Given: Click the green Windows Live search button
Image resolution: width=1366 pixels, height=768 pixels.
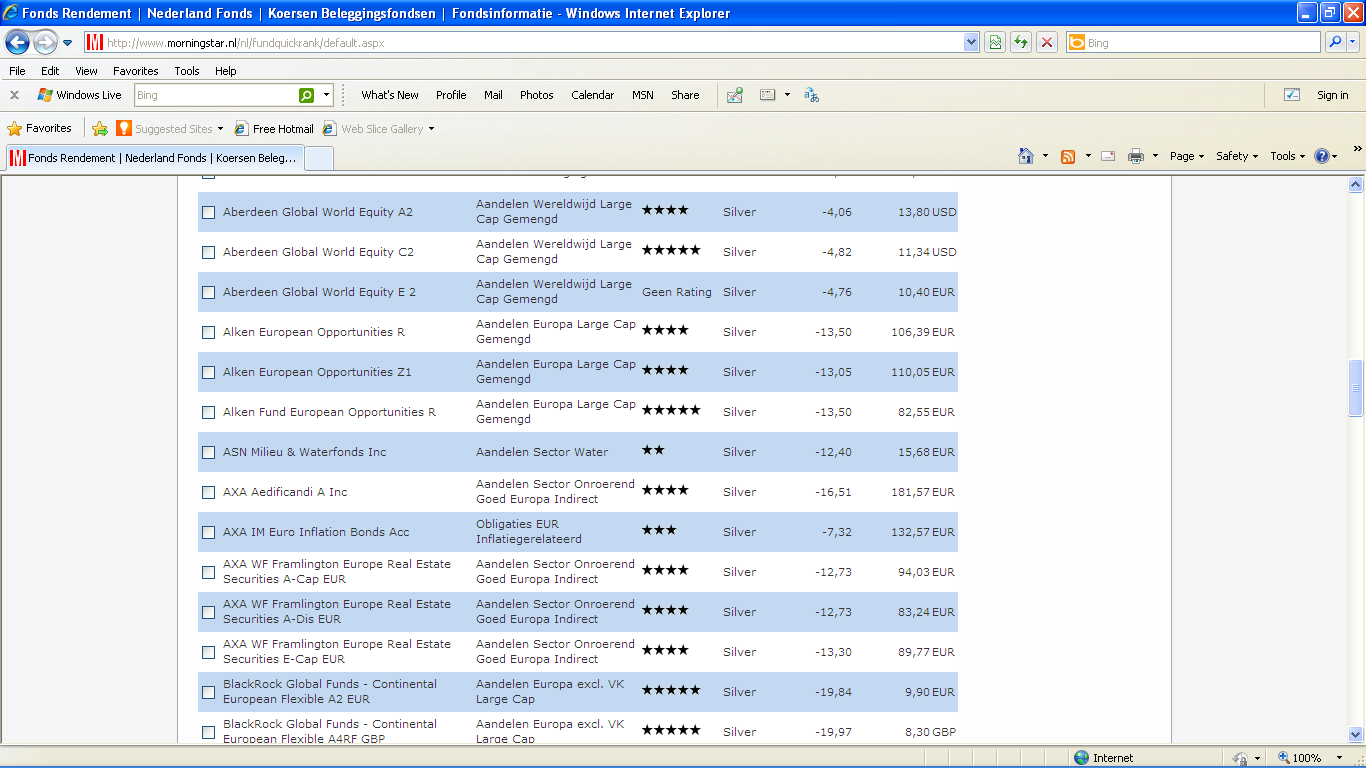Looking at the screenshot, I should coord(307,95).
